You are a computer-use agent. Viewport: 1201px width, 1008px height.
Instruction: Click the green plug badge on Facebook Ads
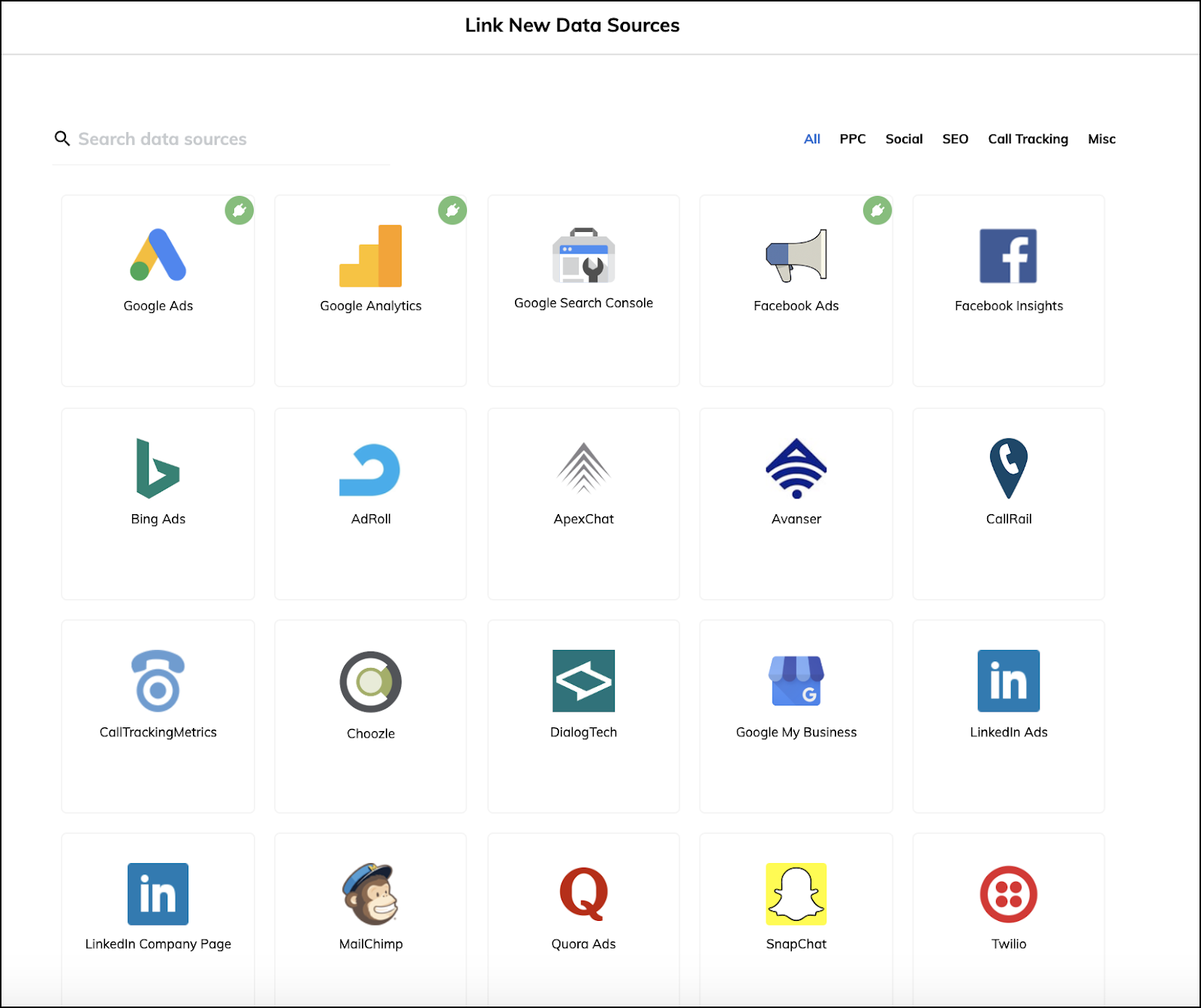(877, 210)
